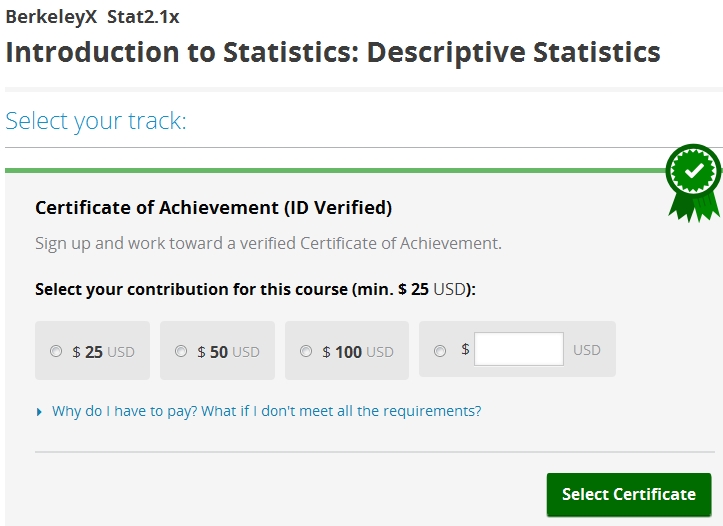Image resolution: width=723 pixels, height=526 pixels.
Task: Click the green verified ribbon badge icon
Action: coord(693,181)
